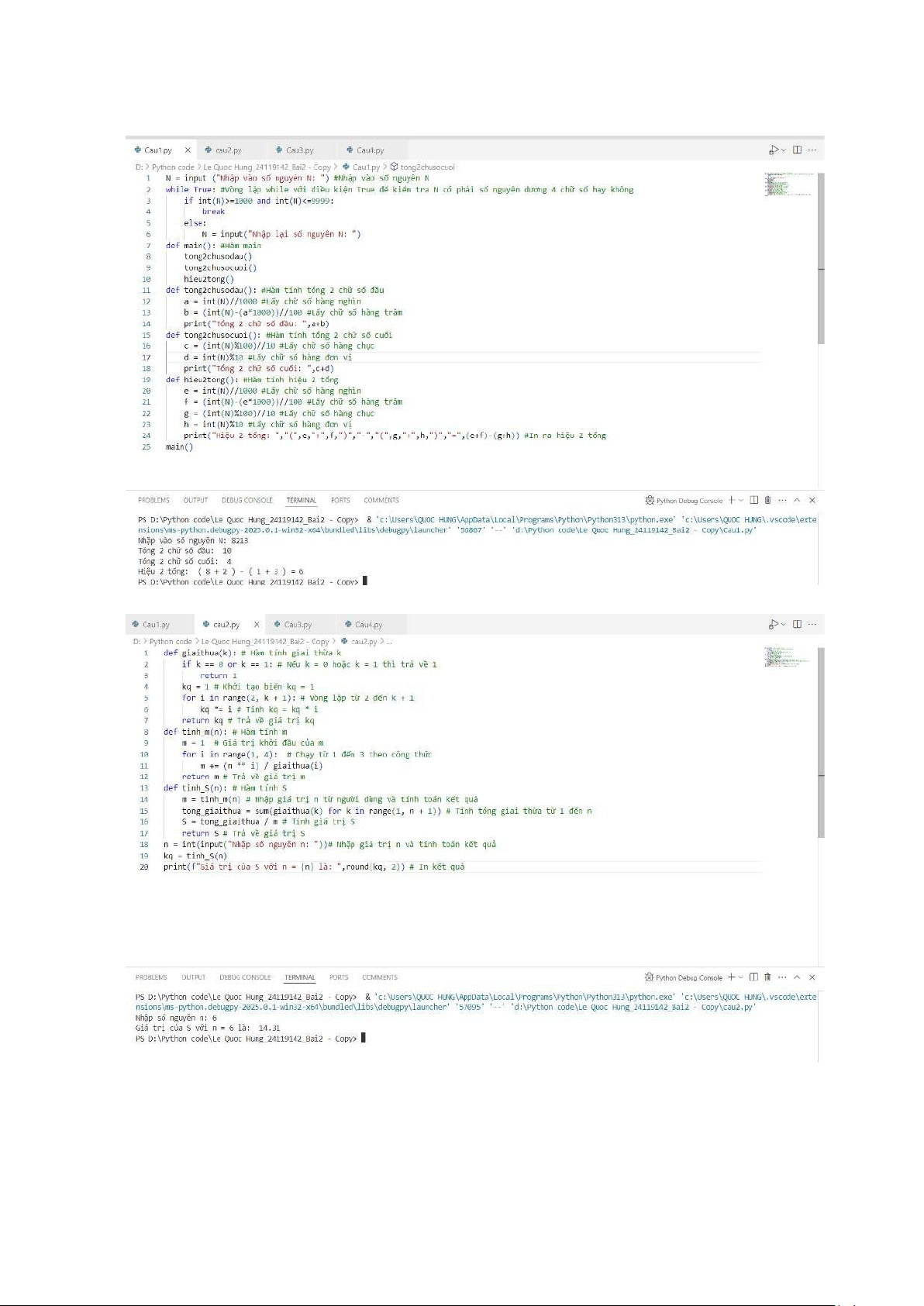Open panel ellipsis menu in Cau1.py terminal panel
The height and width of the screenshot is (1306, 924).
(782, 501)
